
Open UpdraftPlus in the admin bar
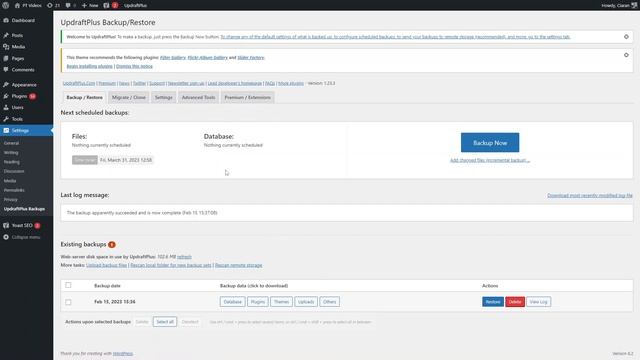coord(135,5)
